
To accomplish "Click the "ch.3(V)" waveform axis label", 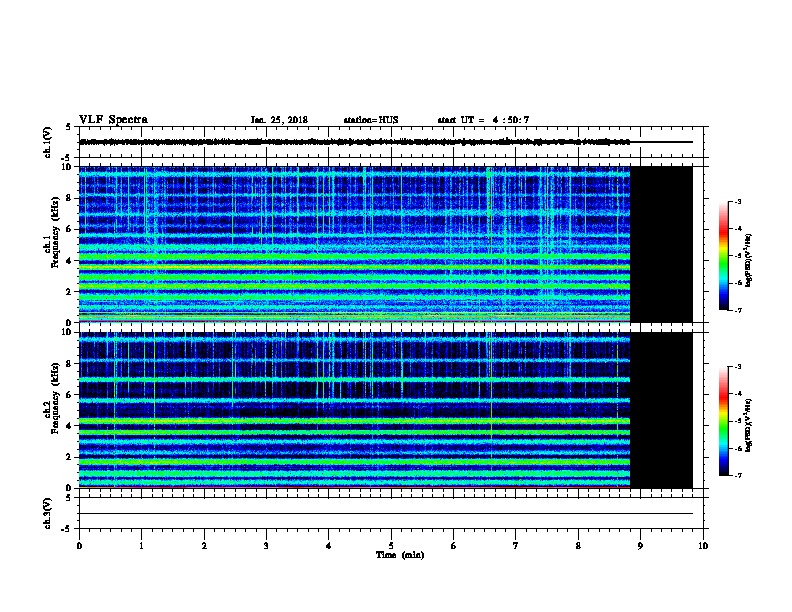I will (48, 513).
